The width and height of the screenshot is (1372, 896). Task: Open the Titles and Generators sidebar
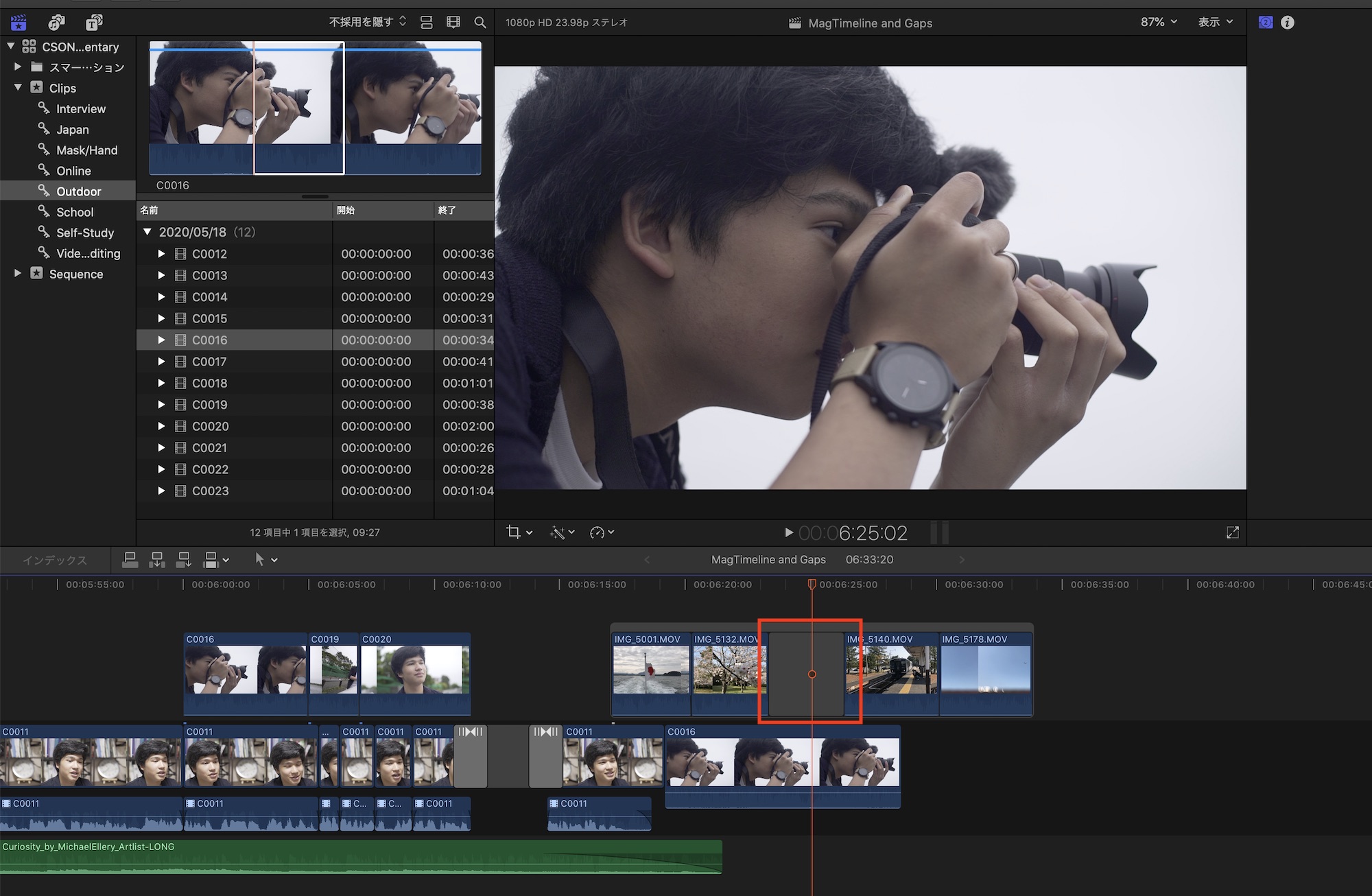[x=94, y=23]
